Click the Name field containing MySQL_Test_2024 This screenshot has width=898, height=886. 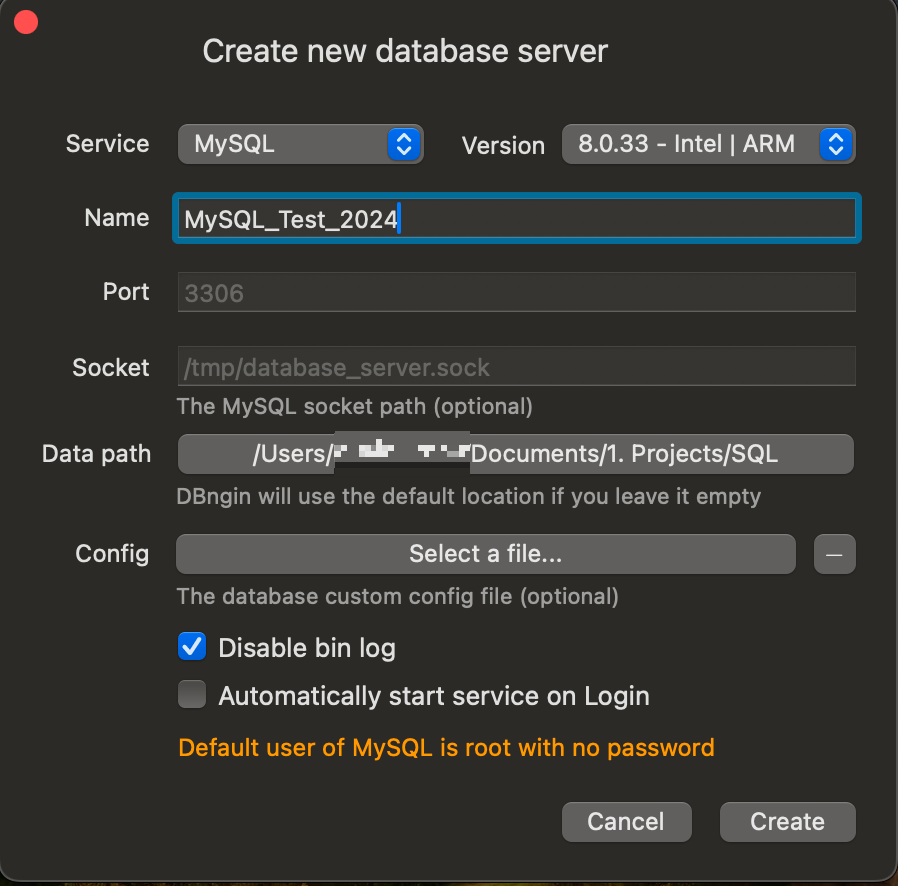coord(517,218)
